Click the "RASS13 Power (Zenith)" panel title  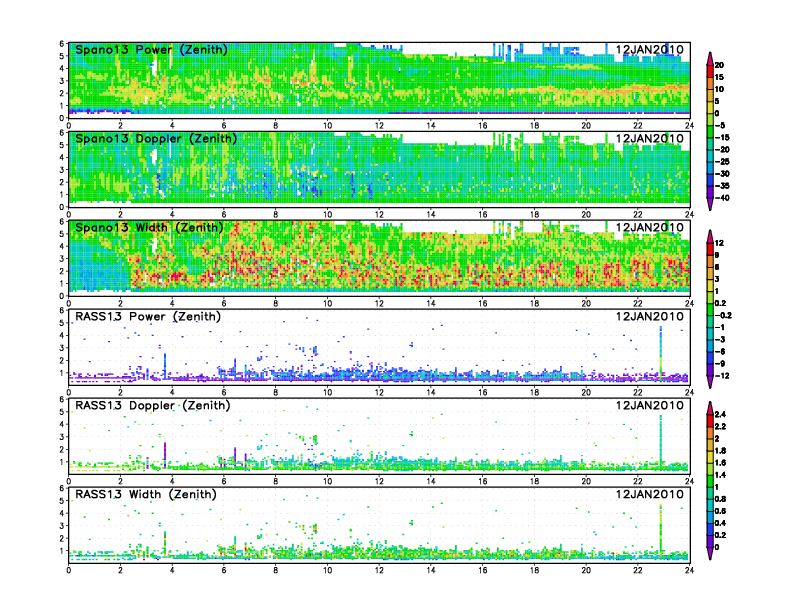click(148, 317)
